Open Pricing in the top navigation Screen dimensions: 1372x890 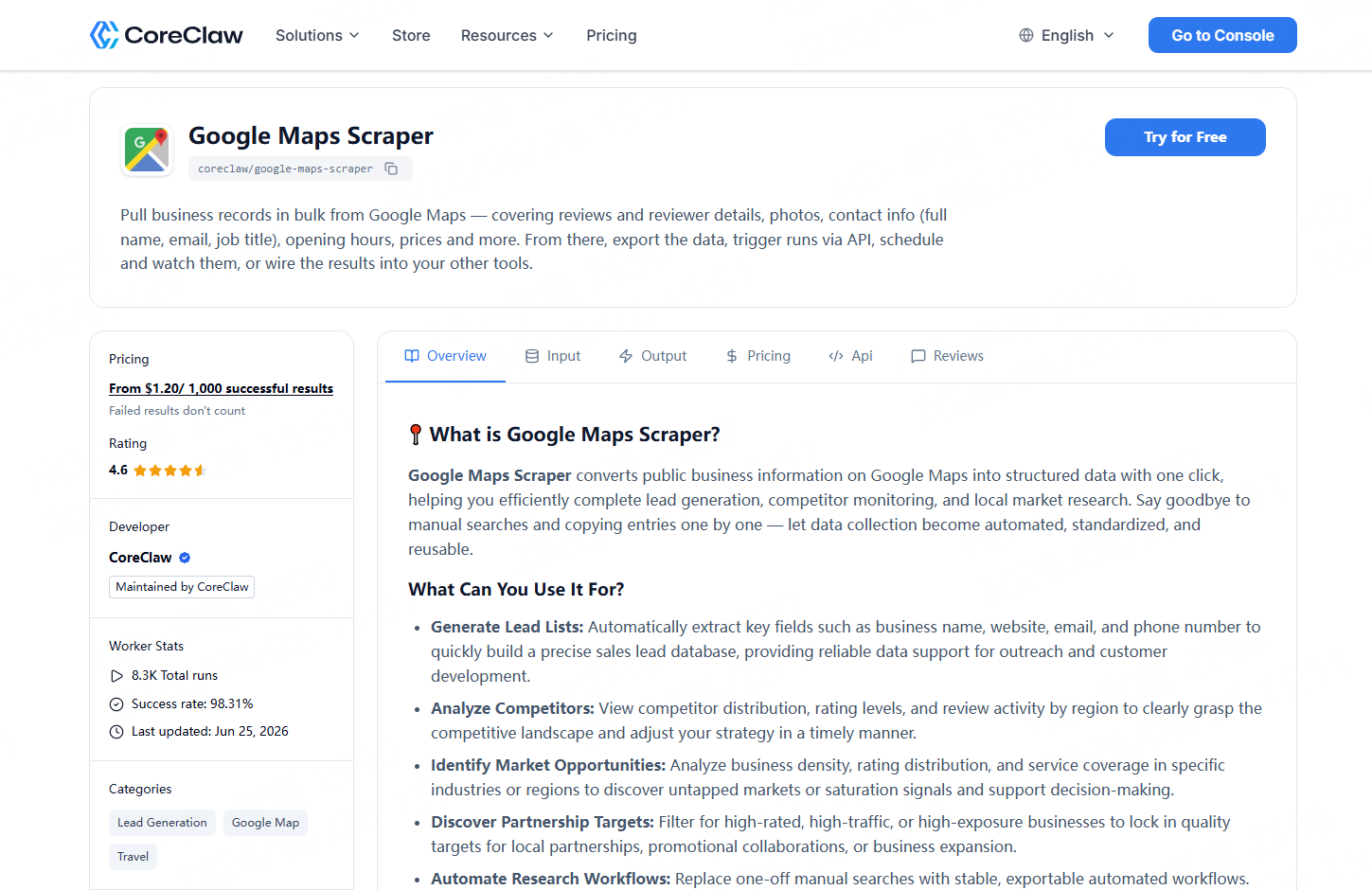coord(612,35)
